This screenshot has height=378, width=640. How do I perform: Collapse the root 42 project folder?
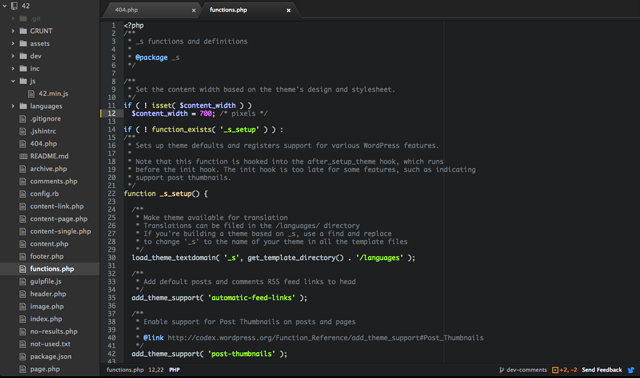tap(4, 6)
